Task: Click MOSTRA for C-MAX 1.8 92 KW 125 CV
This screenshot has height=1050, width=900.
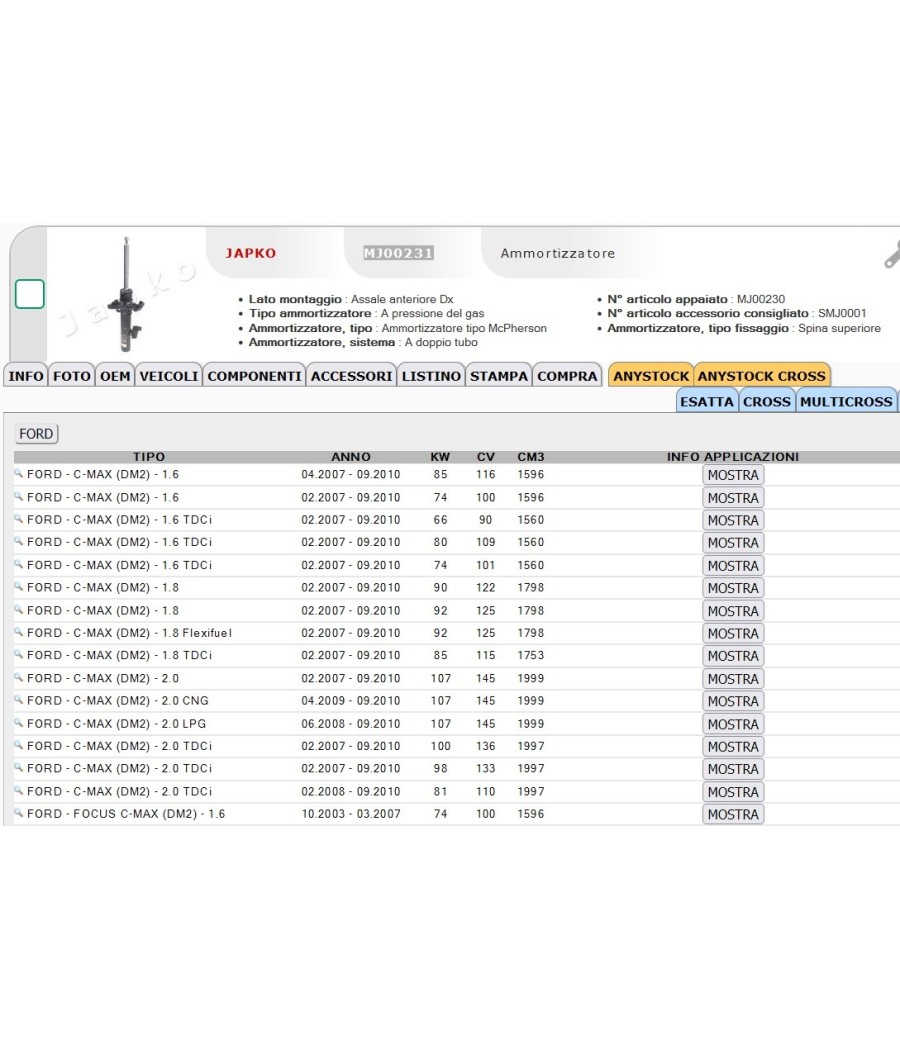Action: [x=733, y=611]
